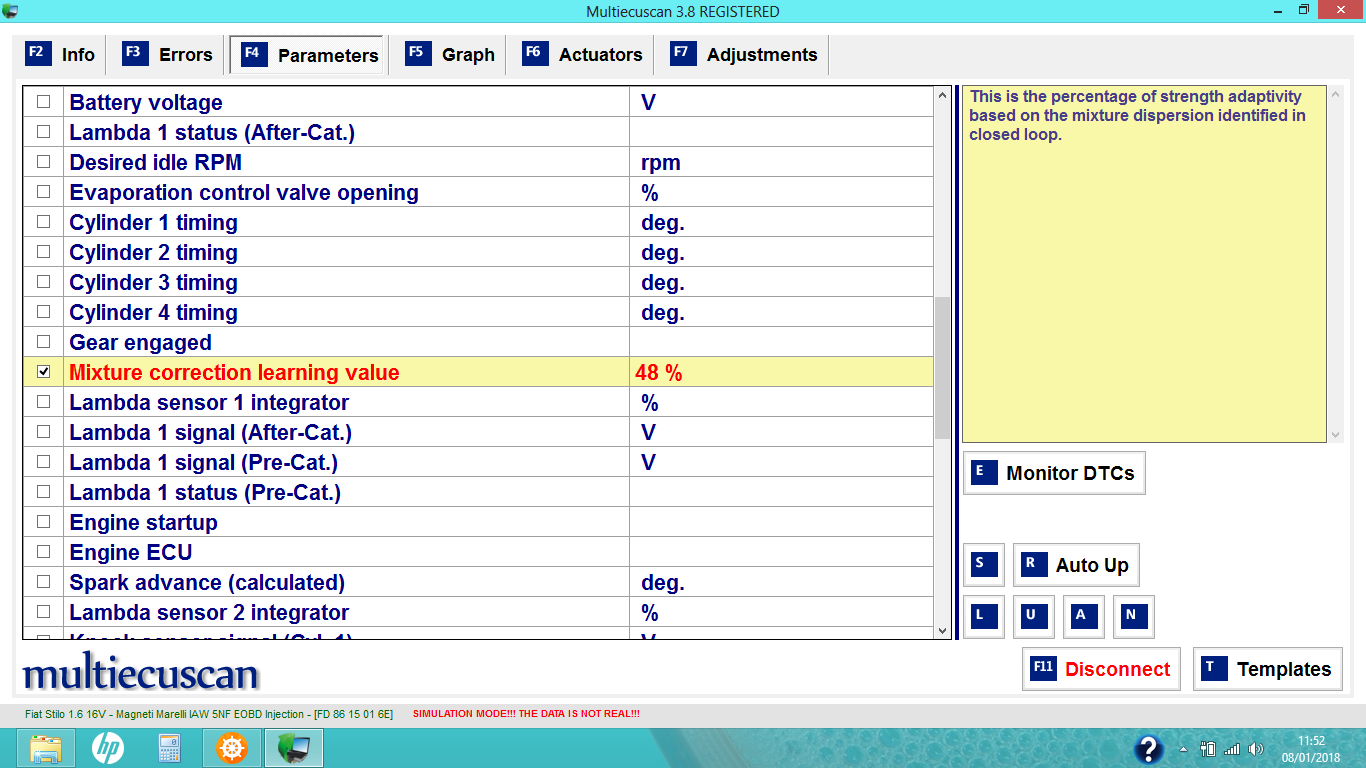Screen dimensions: 1366x768
Task: Check Lambda 1 status (After-Cat.) box
Action: [43, 132]
